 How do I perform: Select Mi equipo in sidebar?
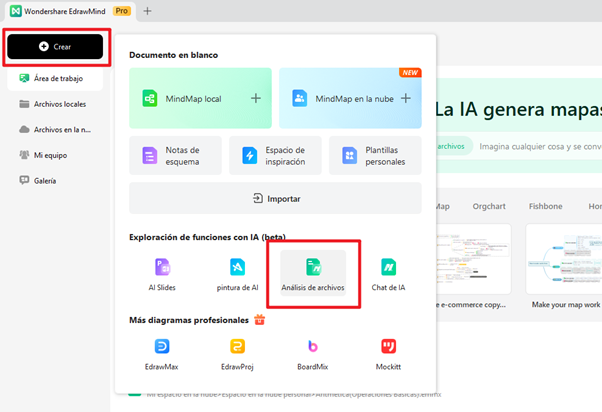click(x=50, y=155)
